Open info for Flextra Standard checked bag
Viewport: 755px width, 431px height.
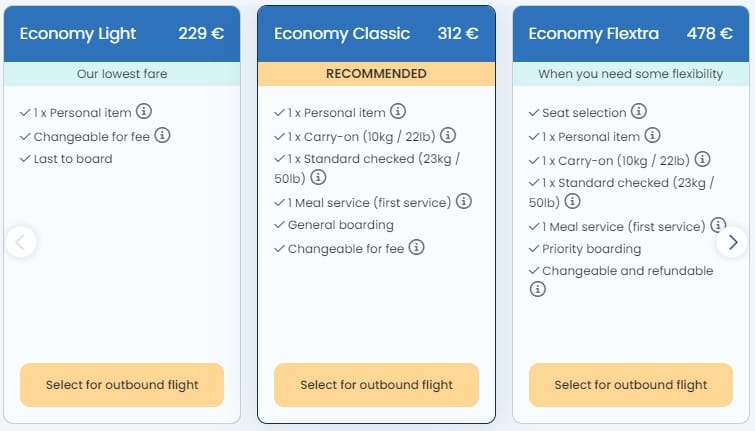coord(573,201)
